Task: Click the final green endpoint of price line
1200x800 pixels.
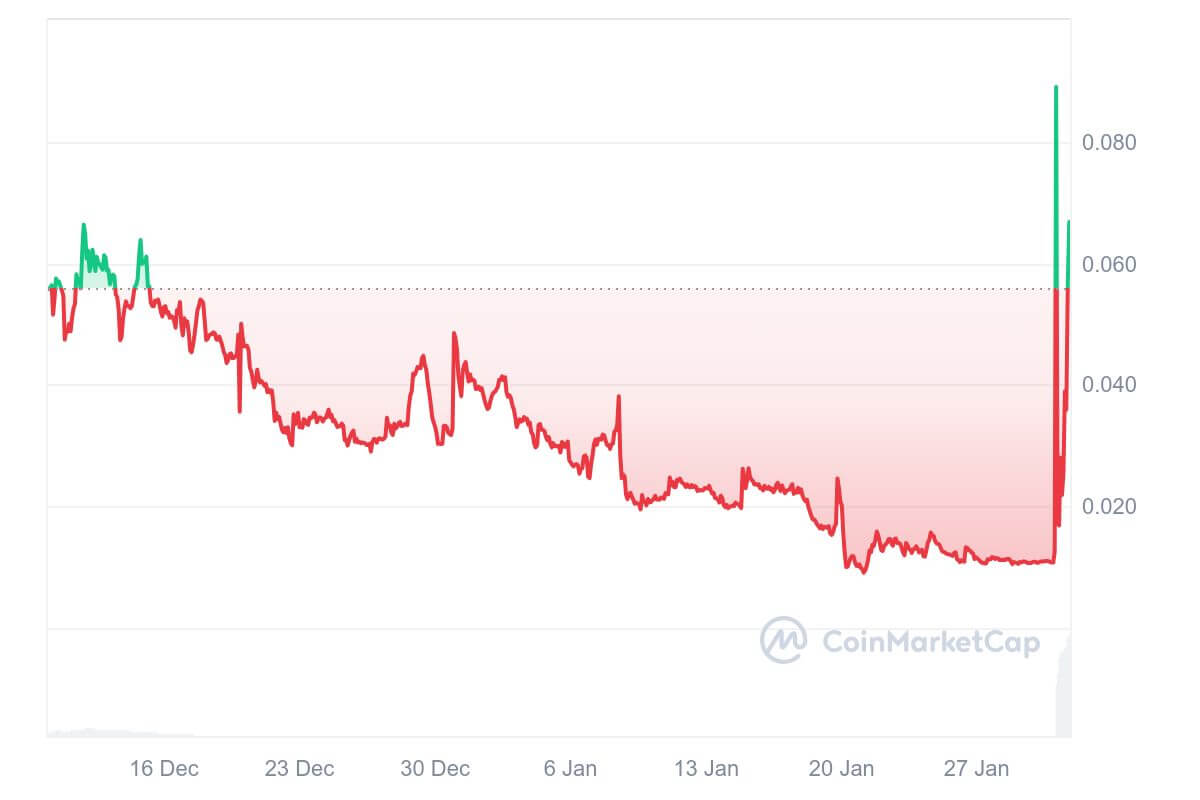Action: click(1069, 222)
